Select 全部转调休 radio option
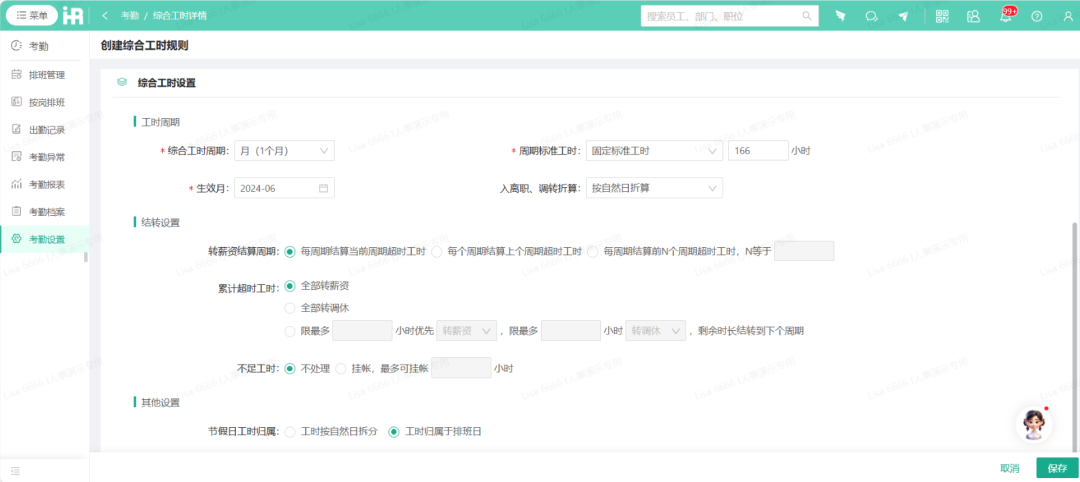This screenshot has width=1080, height=482. point(291,307)
